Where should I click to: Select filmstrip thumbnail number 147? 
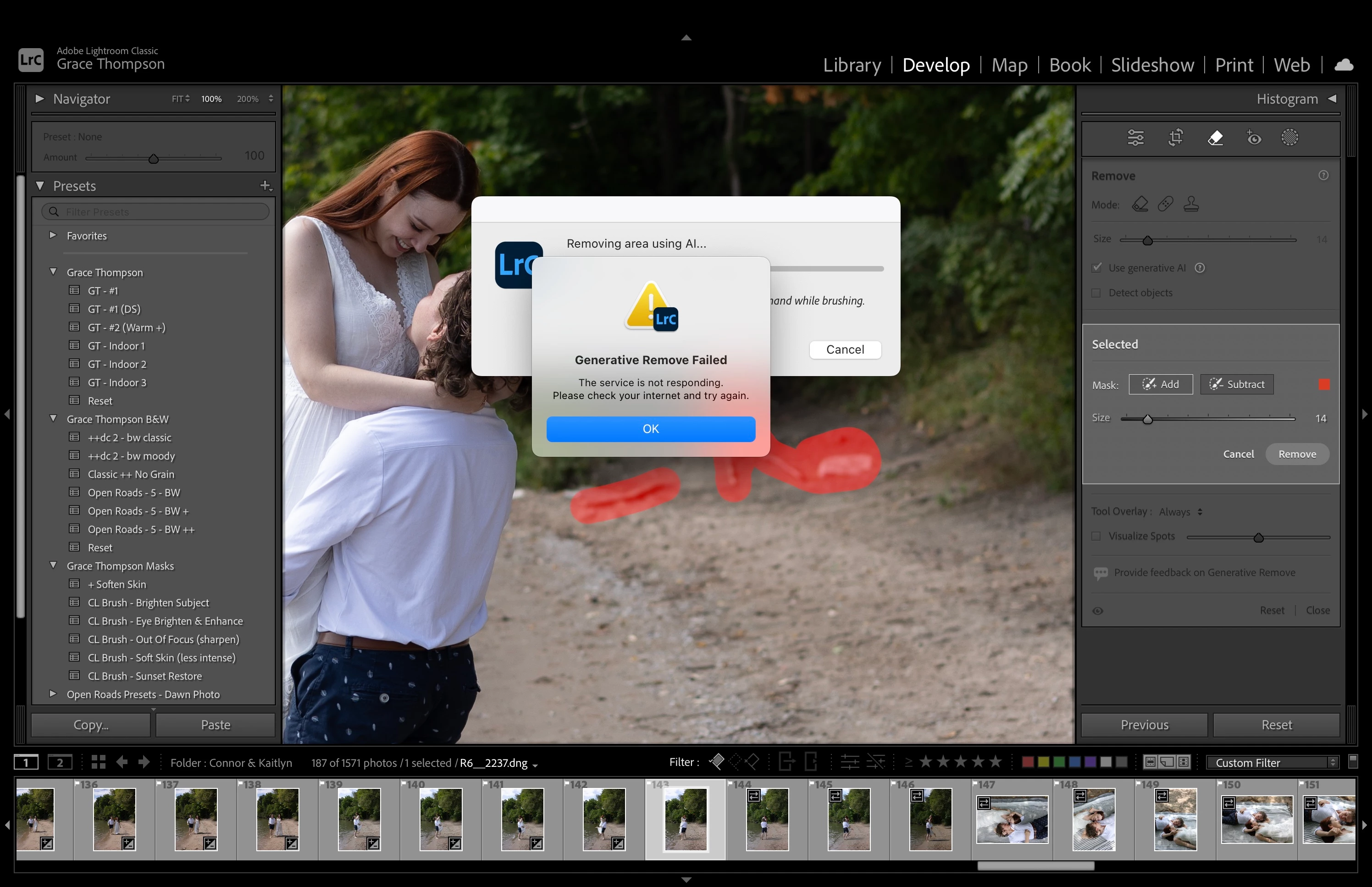pos(1012,820)
